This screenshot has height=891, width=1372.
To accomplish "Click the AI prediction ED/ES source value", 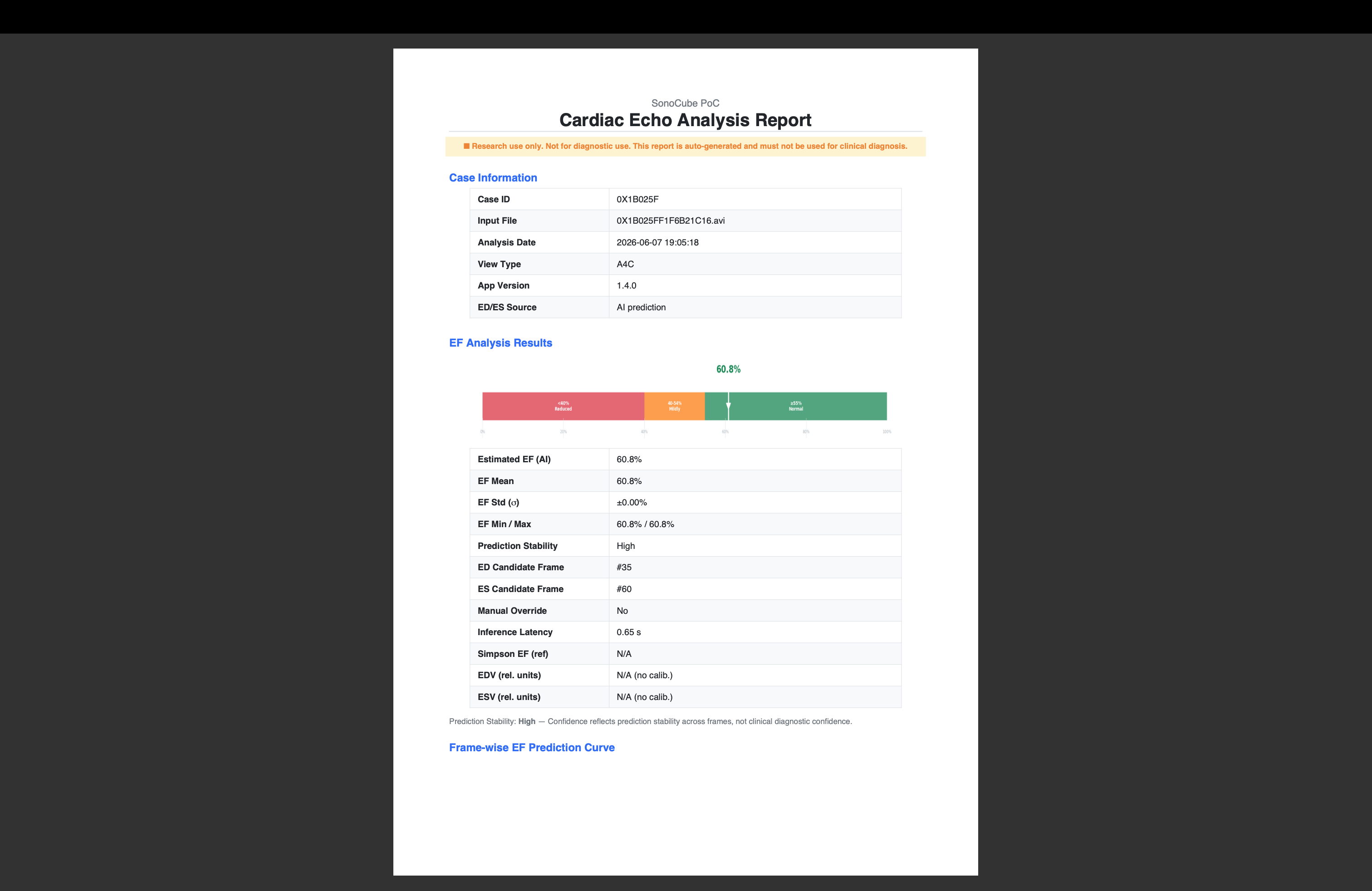I will click(641, 307).
